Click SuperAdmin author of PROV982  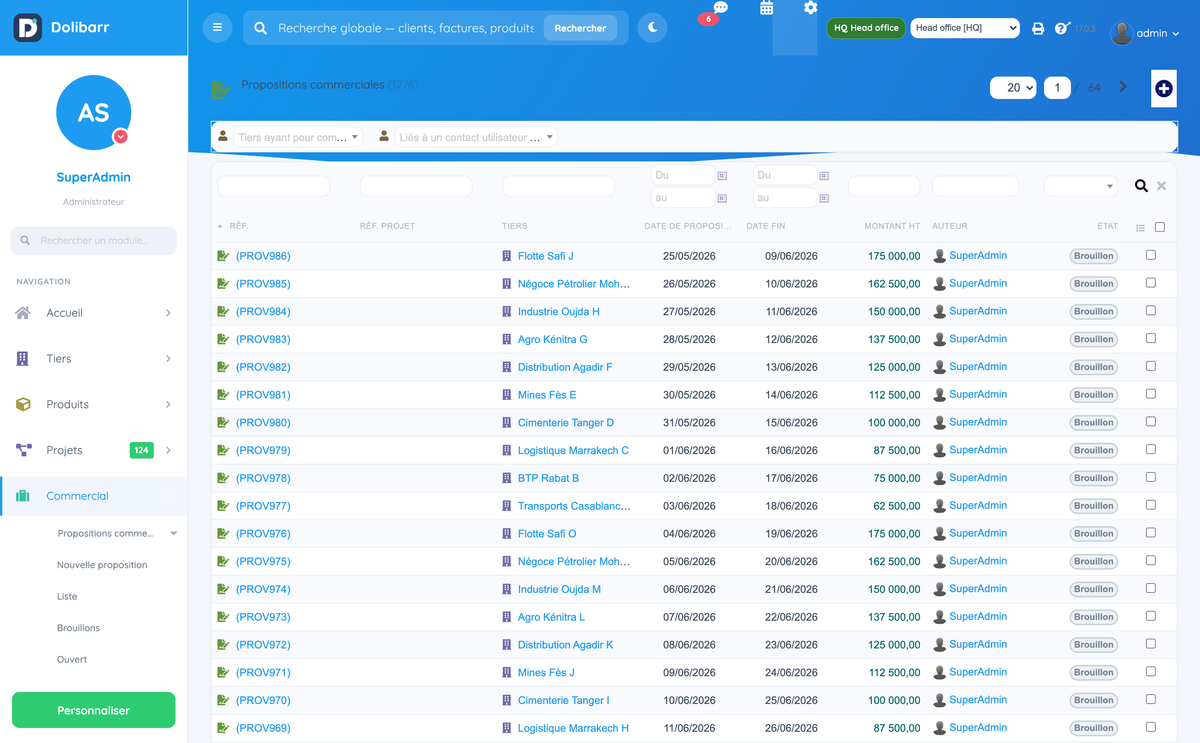(978, 367)
